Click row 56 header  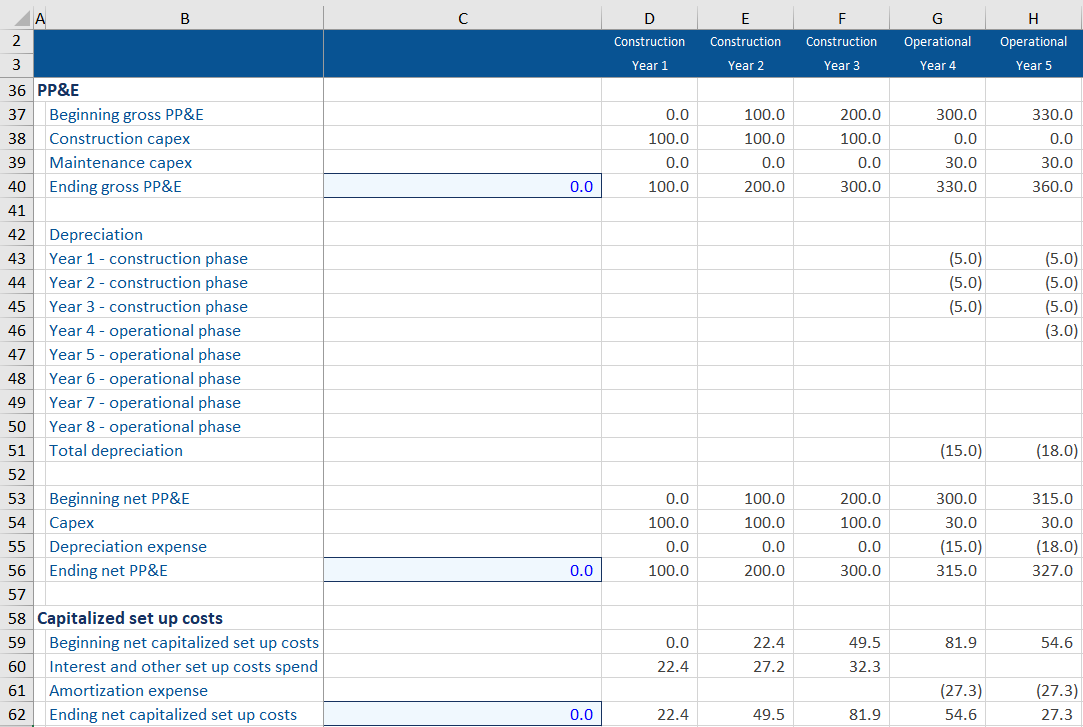pyautogui.click(x=16, y=570)
